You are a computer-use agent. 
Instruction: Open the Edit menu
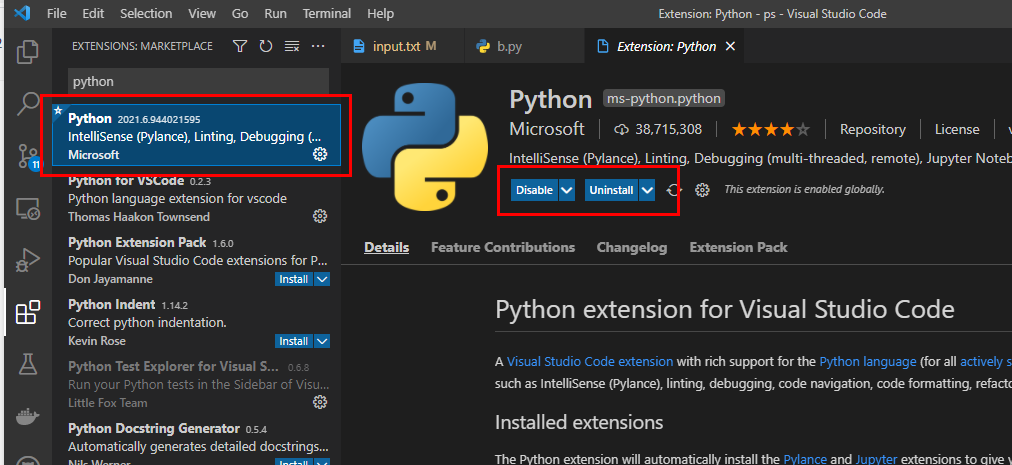pyautogui.click(x=93, y=13)
